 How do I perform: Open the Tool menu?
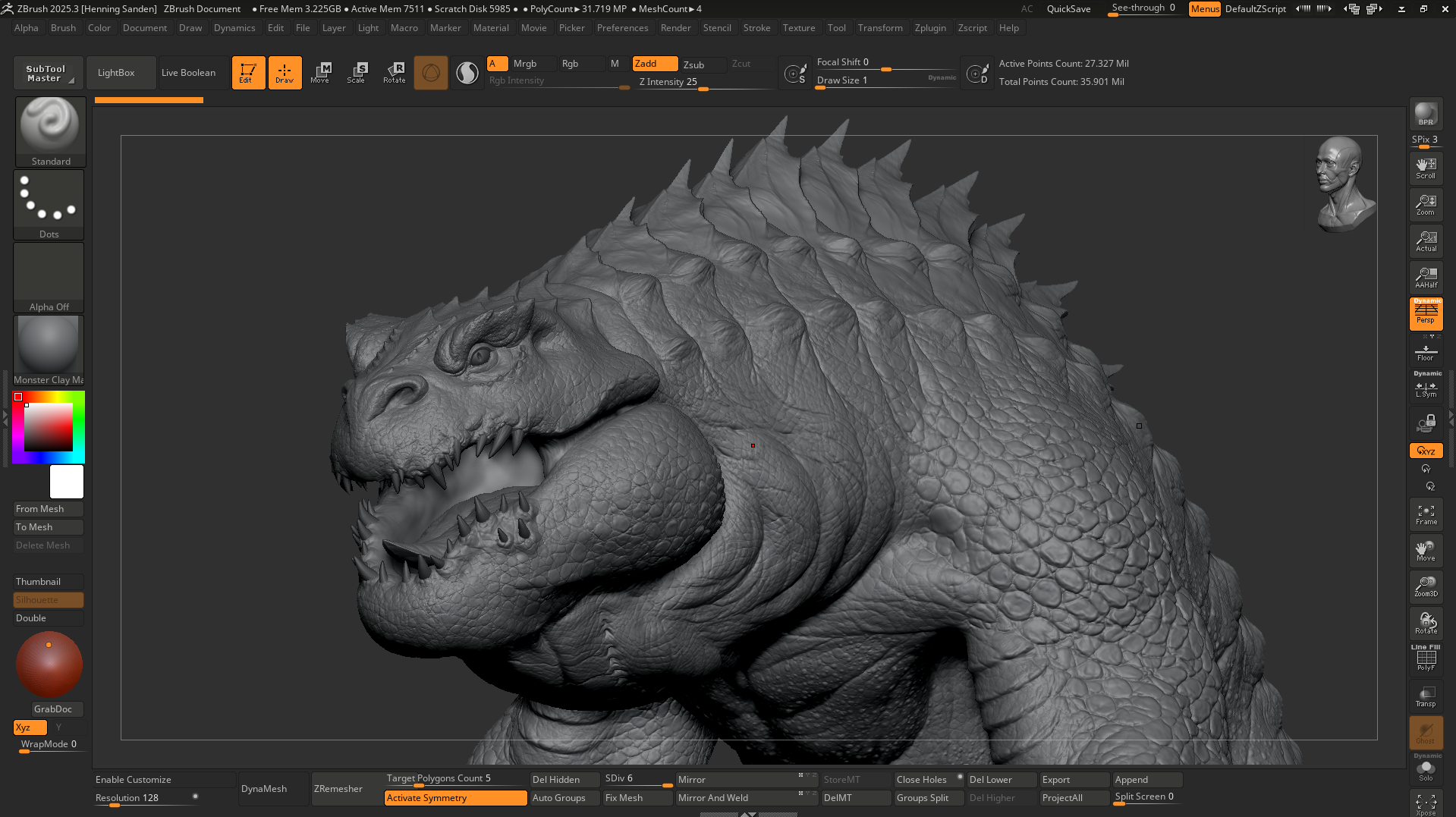pos(836,28)
